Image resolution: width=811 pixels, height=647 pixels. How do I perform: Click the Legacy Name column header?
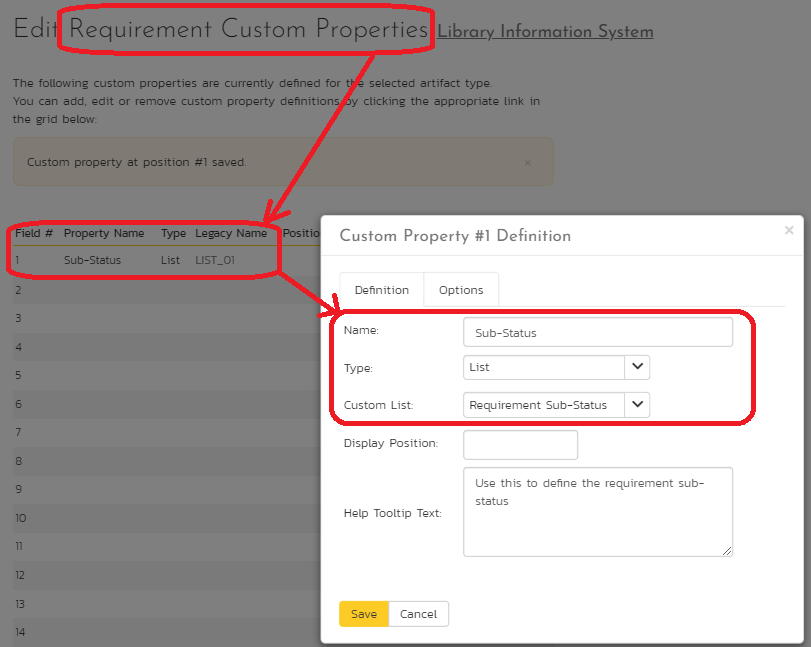(231, 233)
